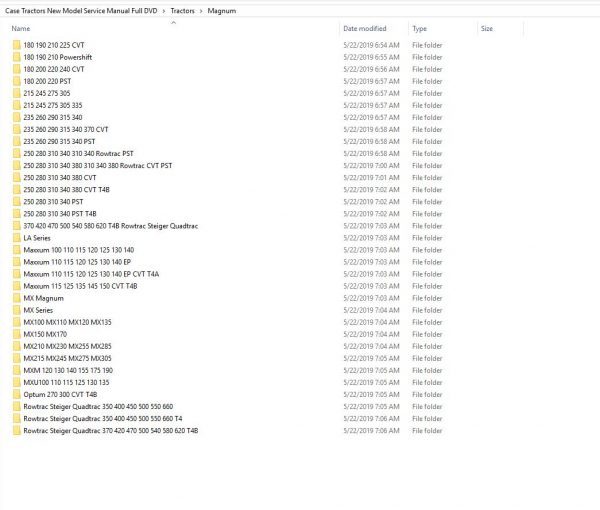Screen dimensions: 600x510
Task: Sort by the Size column header
Action: [x=487, y=29]
